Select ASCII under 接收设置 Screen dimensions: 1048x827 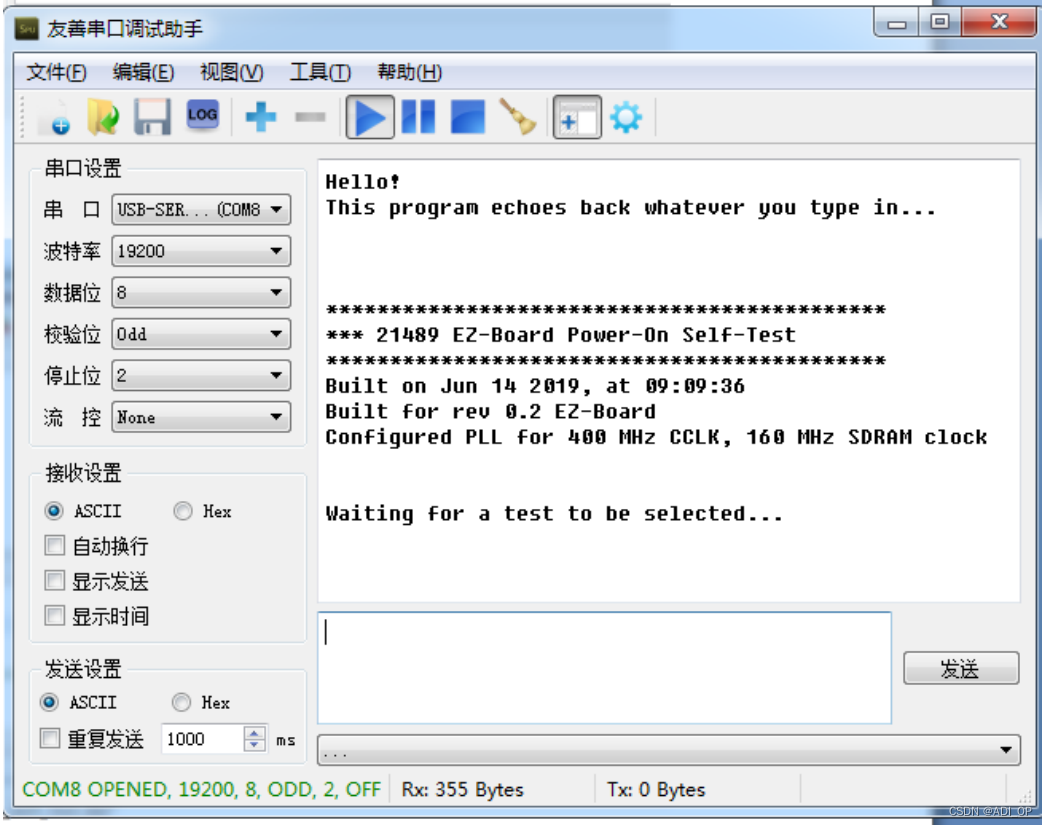click(54, 511)
